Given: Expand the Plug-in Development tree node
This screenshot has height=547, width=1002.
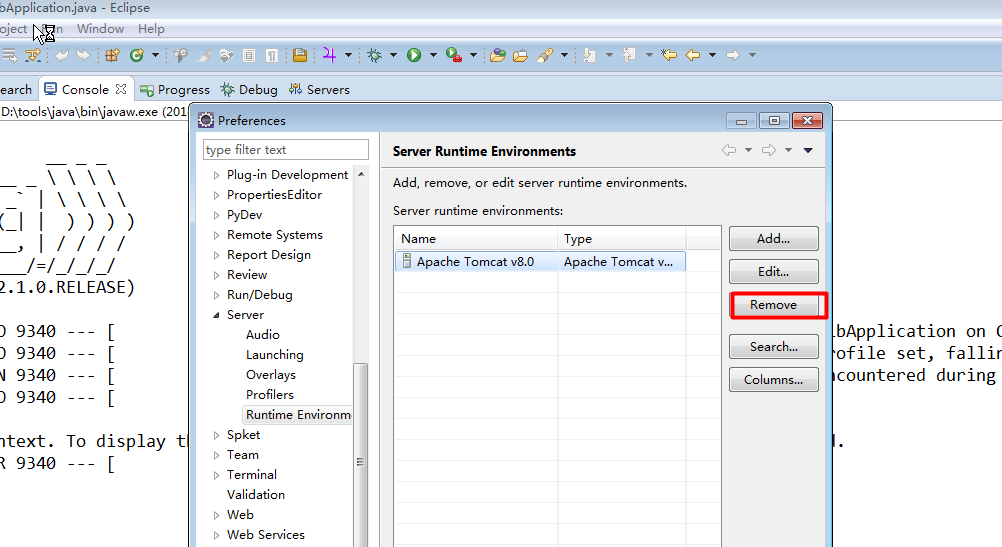Looking at the screenshot, I should [216, 175].
